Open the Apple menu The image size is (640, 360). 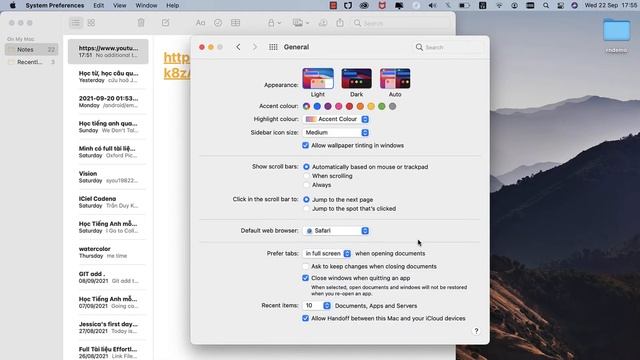[x=13, y=5]
